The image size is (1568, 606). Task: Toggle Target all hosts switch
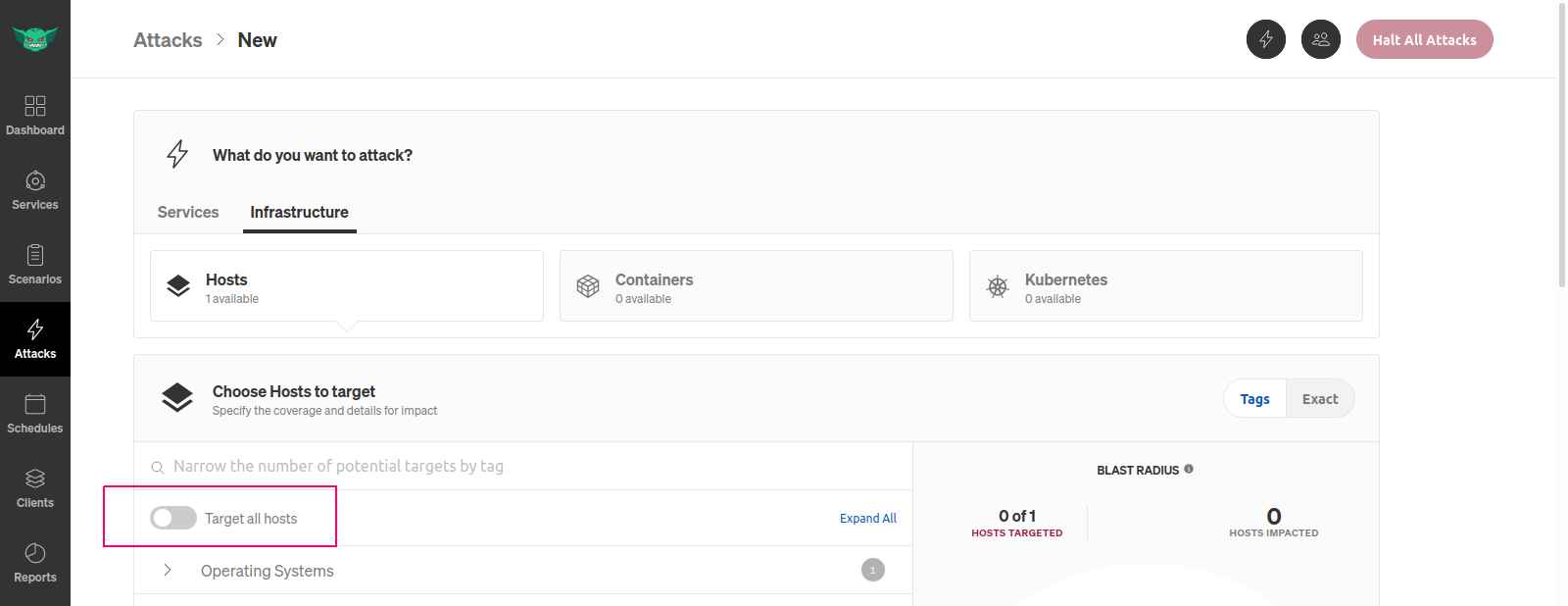(173, 518)
